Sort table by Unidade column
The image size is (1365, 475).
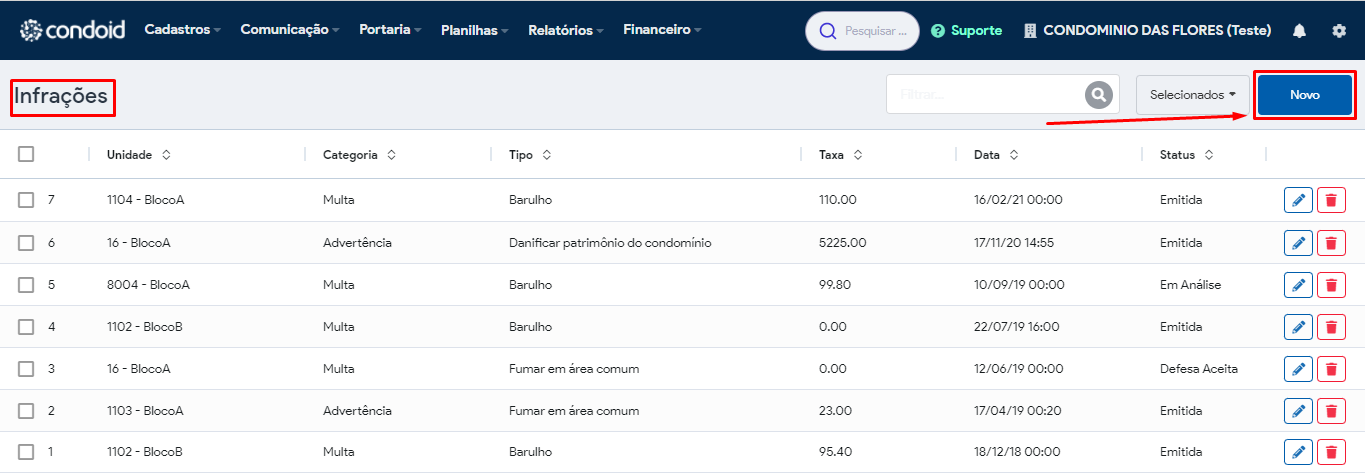[x=139, y=155]
